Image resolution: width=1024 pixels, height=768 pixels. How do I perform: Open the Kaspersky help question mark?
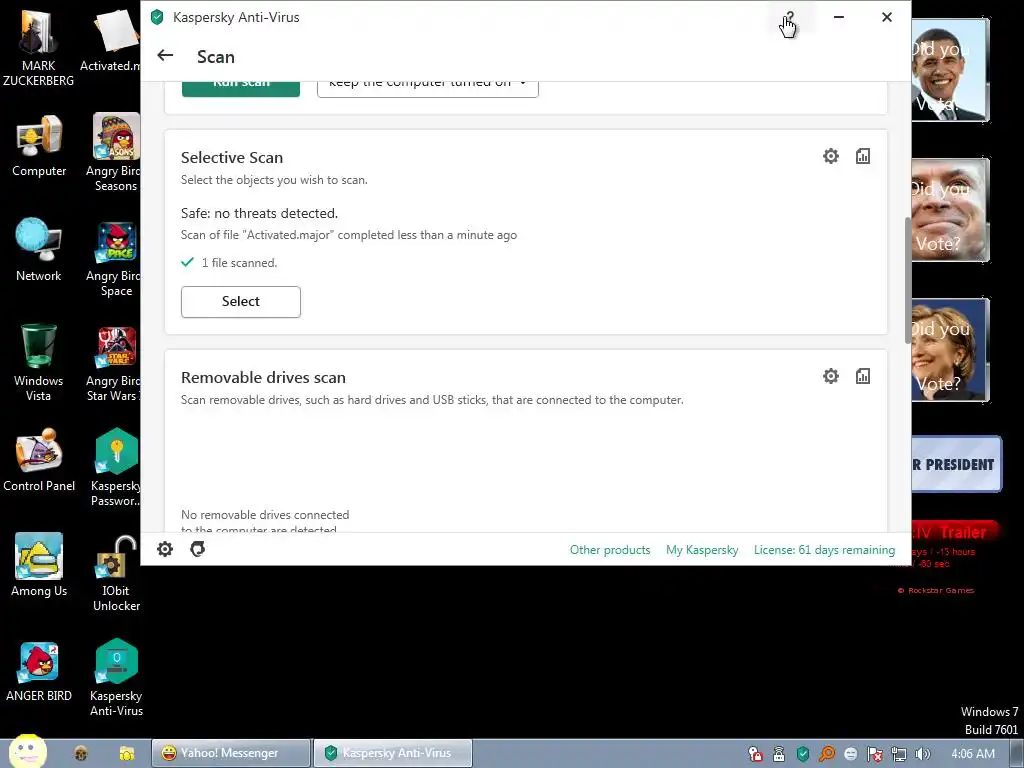tap(790, 18)
